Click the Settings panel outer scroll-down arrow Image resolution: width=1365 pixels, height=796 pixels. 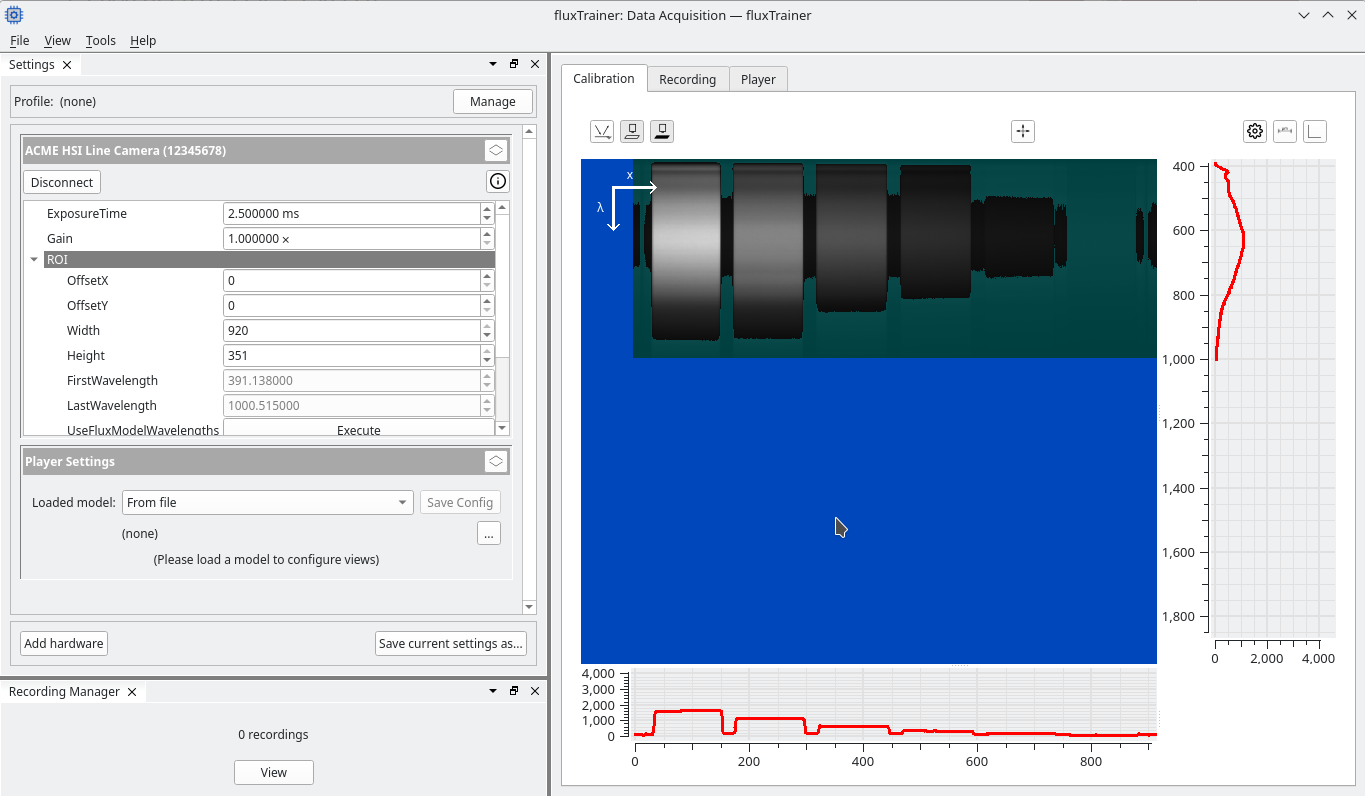point(530,606)
